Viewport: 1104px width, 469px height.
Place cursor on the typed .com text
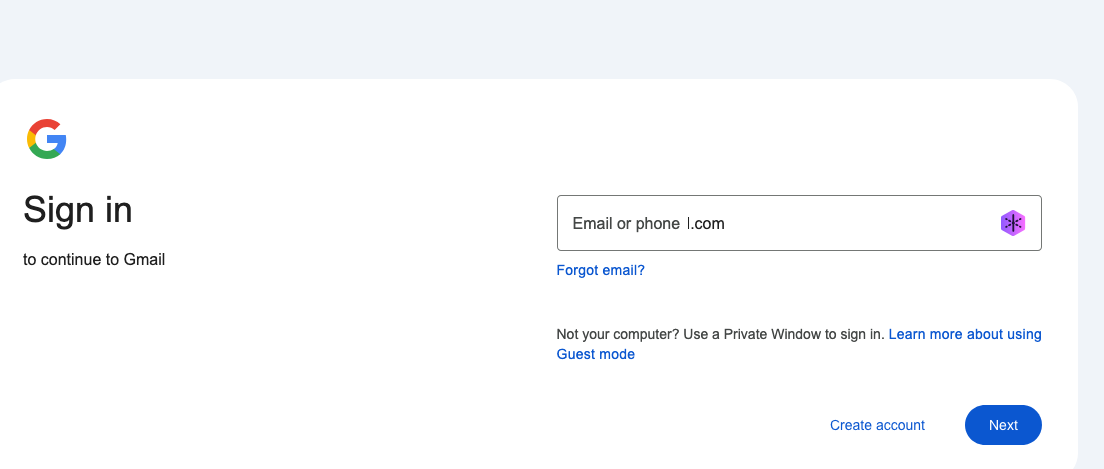(709, 224)
